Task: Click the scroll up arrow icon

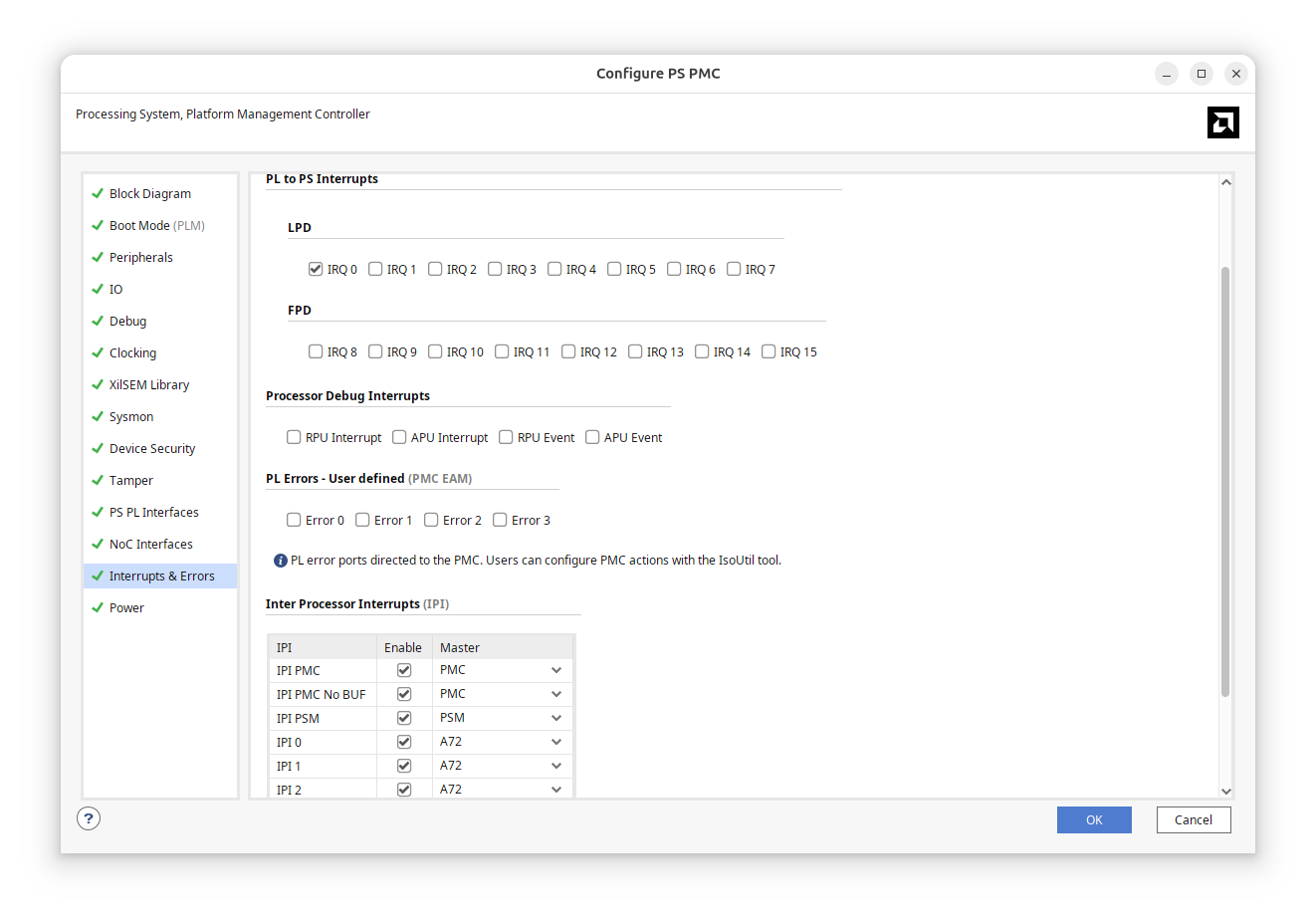Action: [1225, 182]
